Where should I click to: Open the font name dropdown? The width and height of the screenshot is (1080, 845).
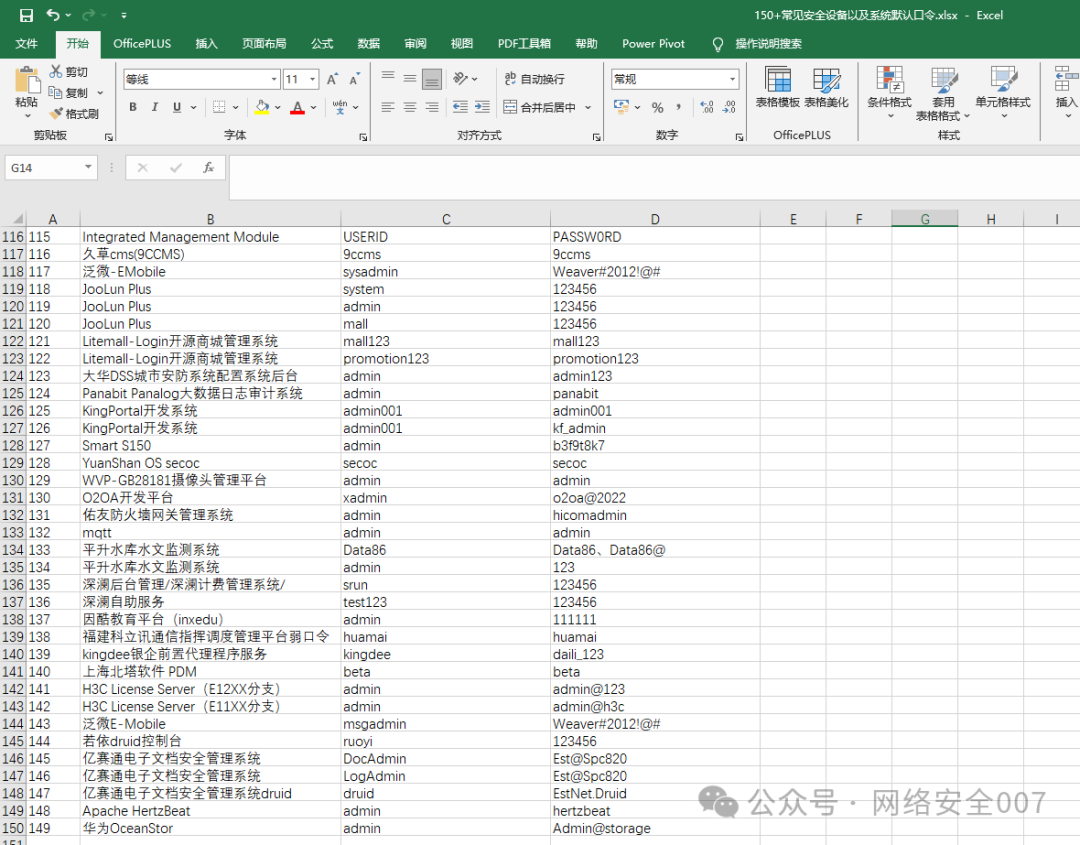click(x=274, y=79)
